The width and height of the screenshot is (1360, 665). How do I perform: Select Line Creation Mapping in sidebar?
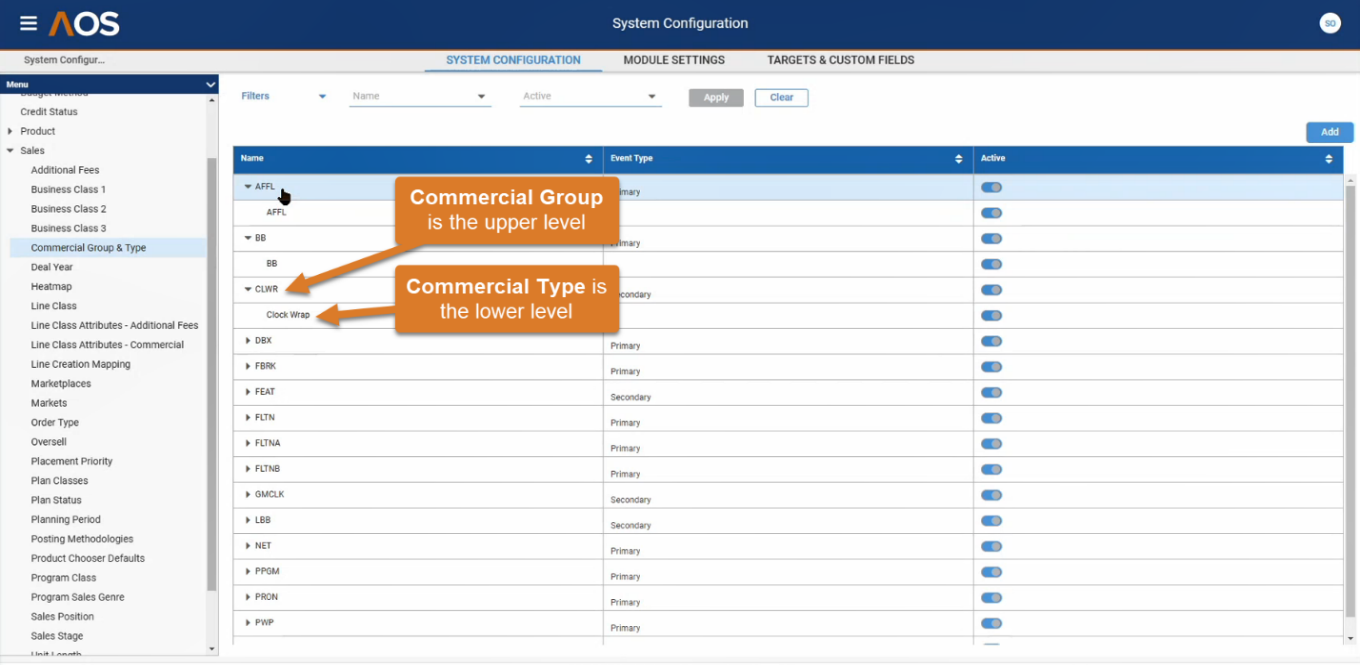(x=80, y=364)
